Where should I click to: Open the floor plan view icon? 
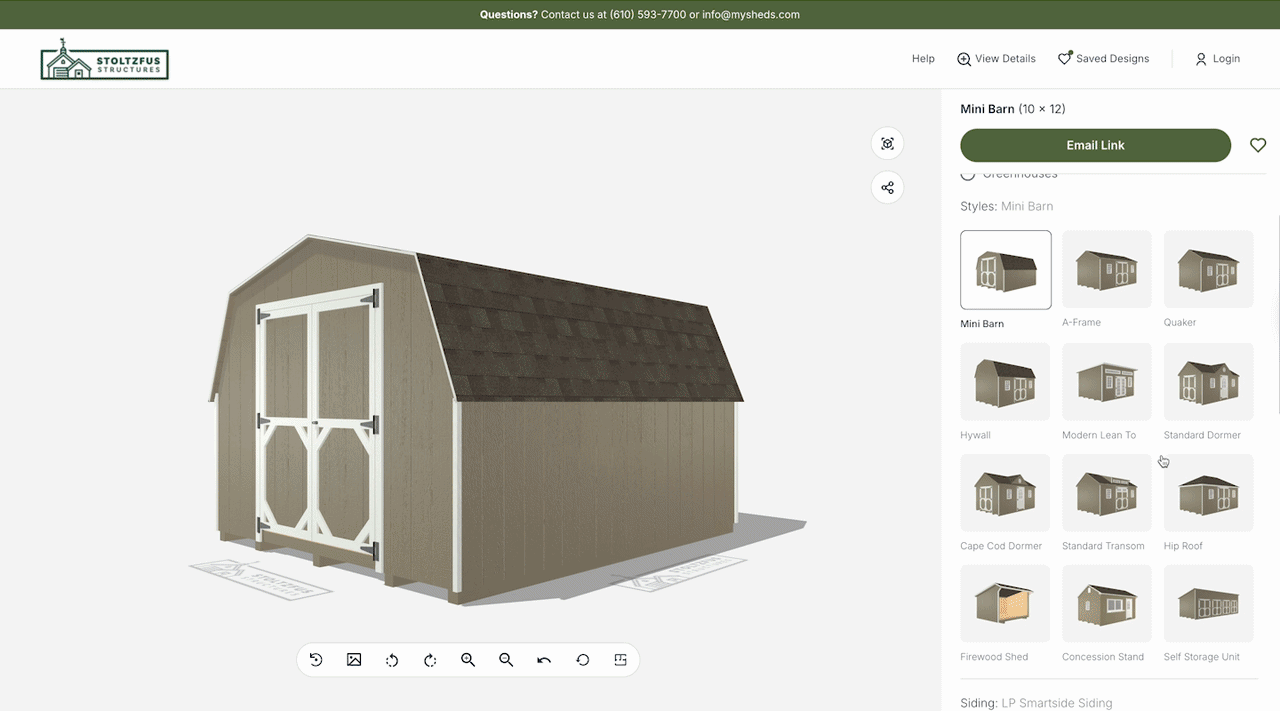(620, 660)
